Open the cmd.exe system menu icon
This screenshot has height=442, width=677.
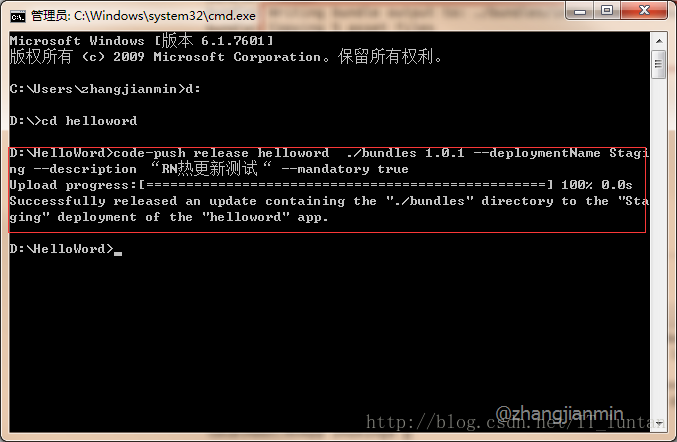pos(18,16)
